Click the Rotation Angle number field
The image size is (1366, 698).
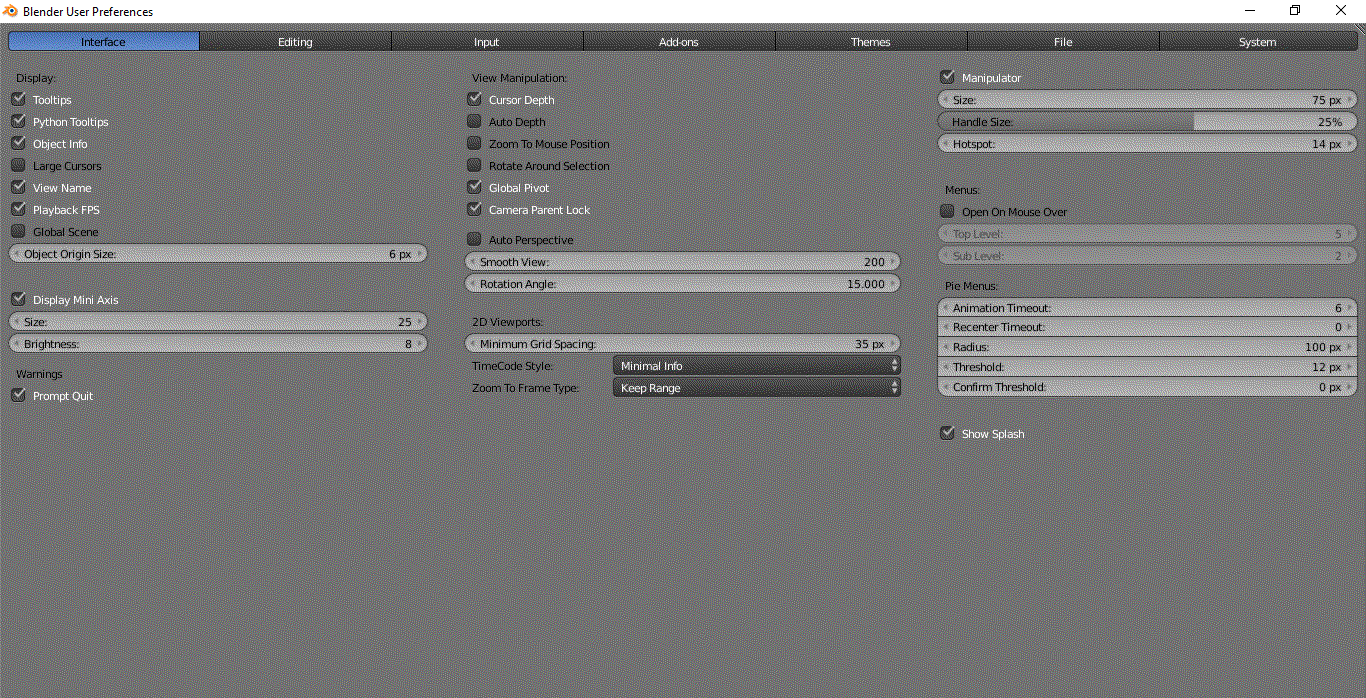point(683,284)
